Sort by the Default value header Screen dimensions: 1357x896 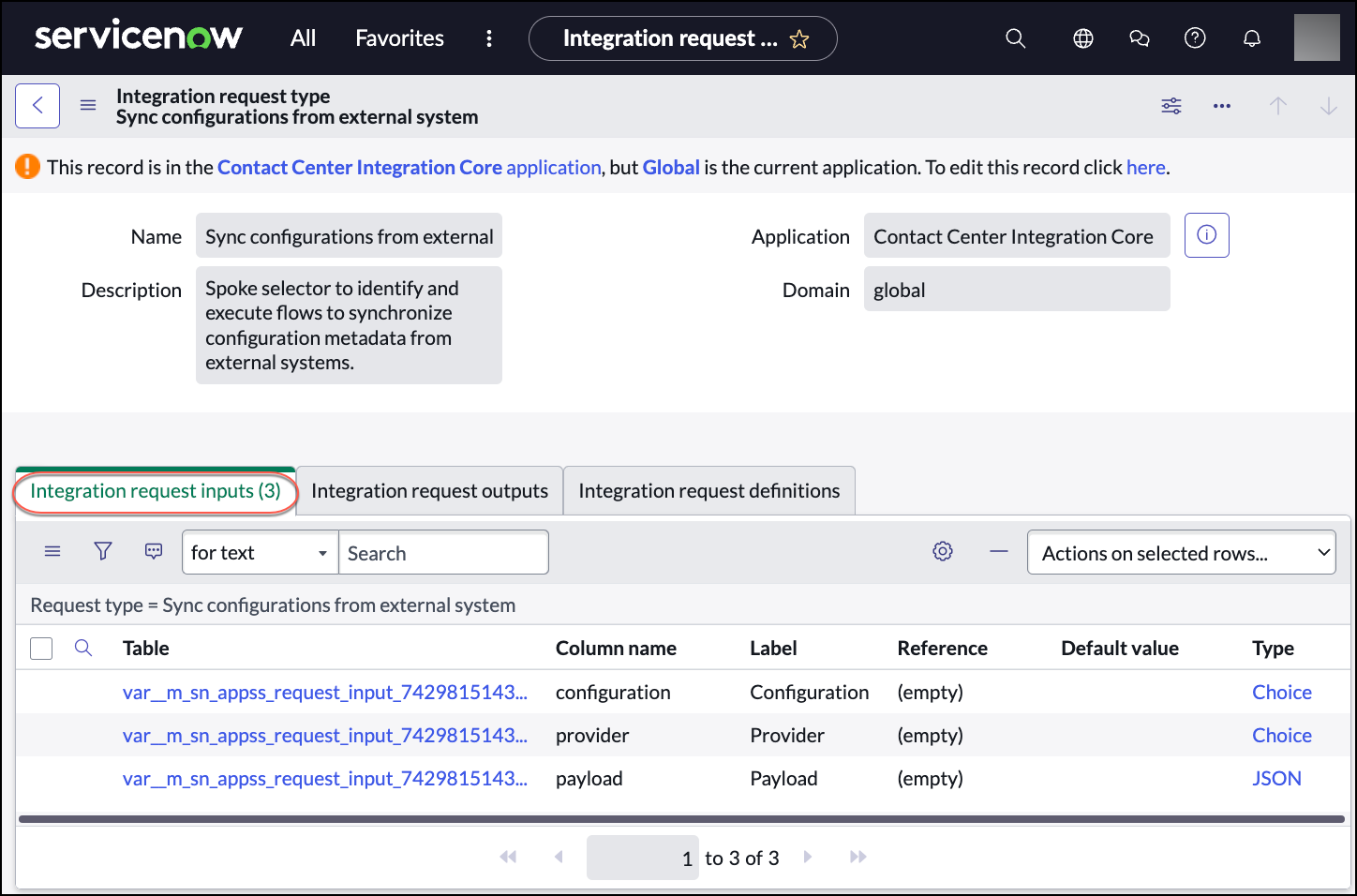pyautogui.click(x=1120, y=648)
